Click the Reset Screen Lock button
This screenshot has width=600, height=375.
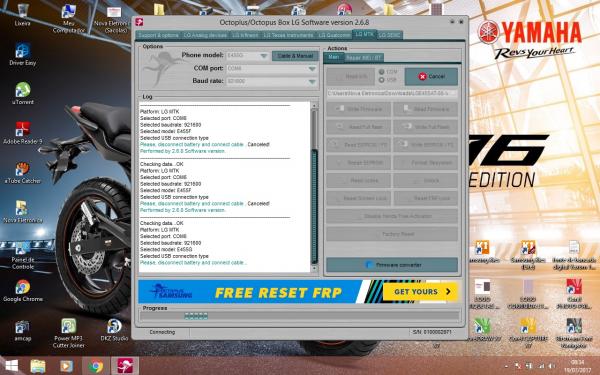(359, 198)
